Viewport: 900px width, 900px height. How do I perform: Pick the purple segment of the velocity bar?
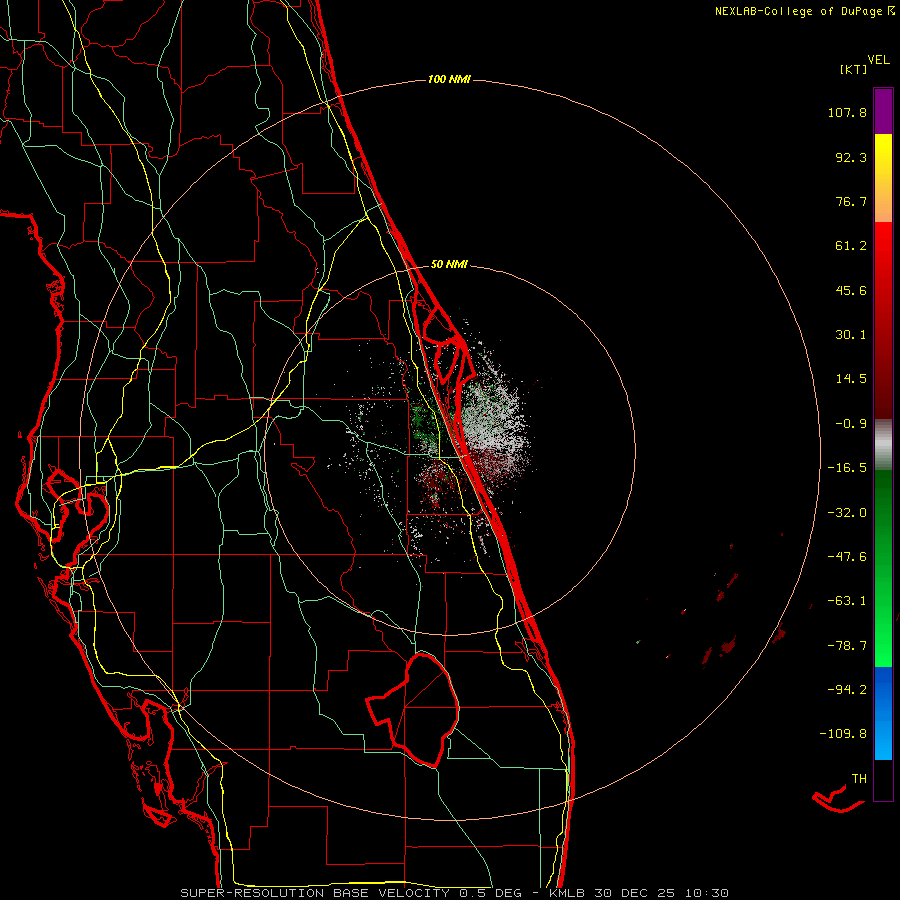(883, 111)
